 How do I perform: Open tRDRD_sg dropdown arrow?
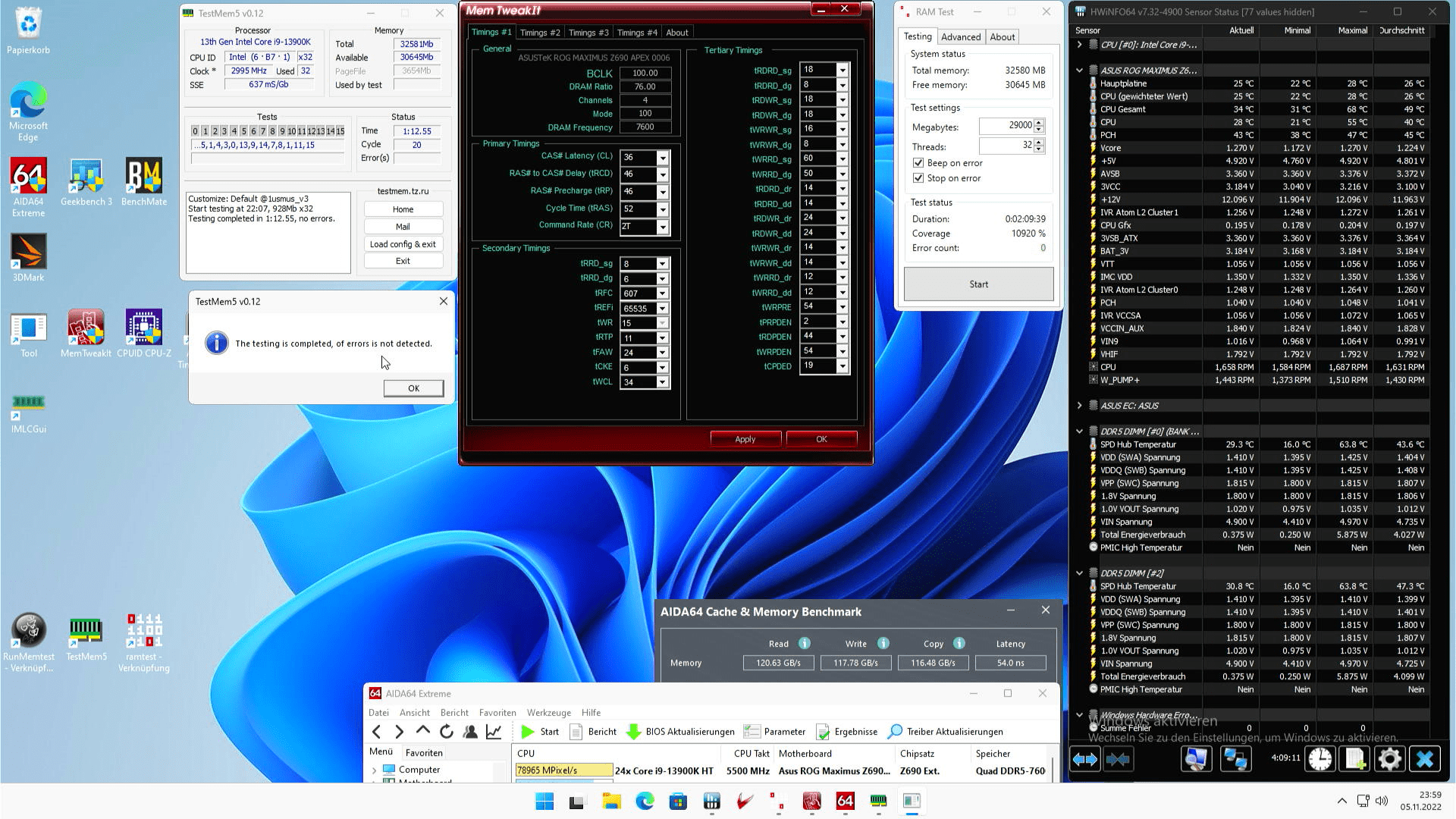(x=842, y=70)
